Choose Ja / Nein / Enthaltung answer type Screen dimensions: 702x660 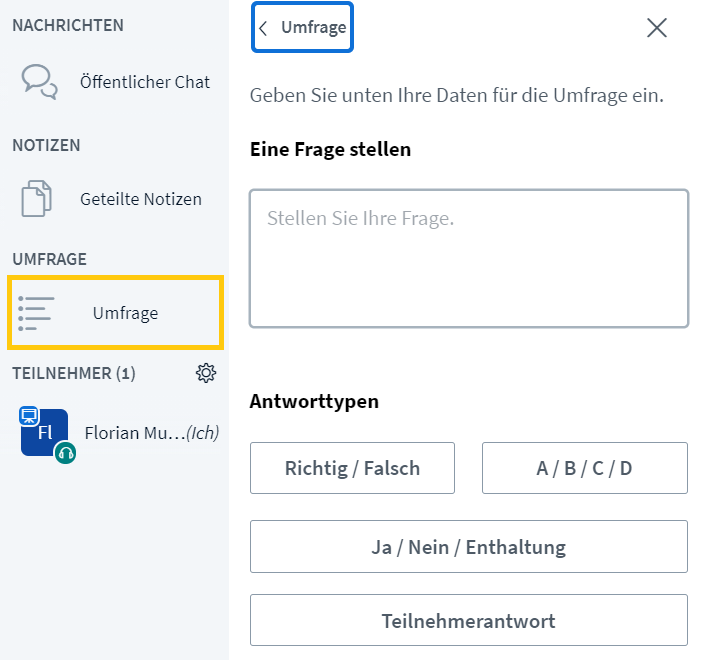coord(469,546)
